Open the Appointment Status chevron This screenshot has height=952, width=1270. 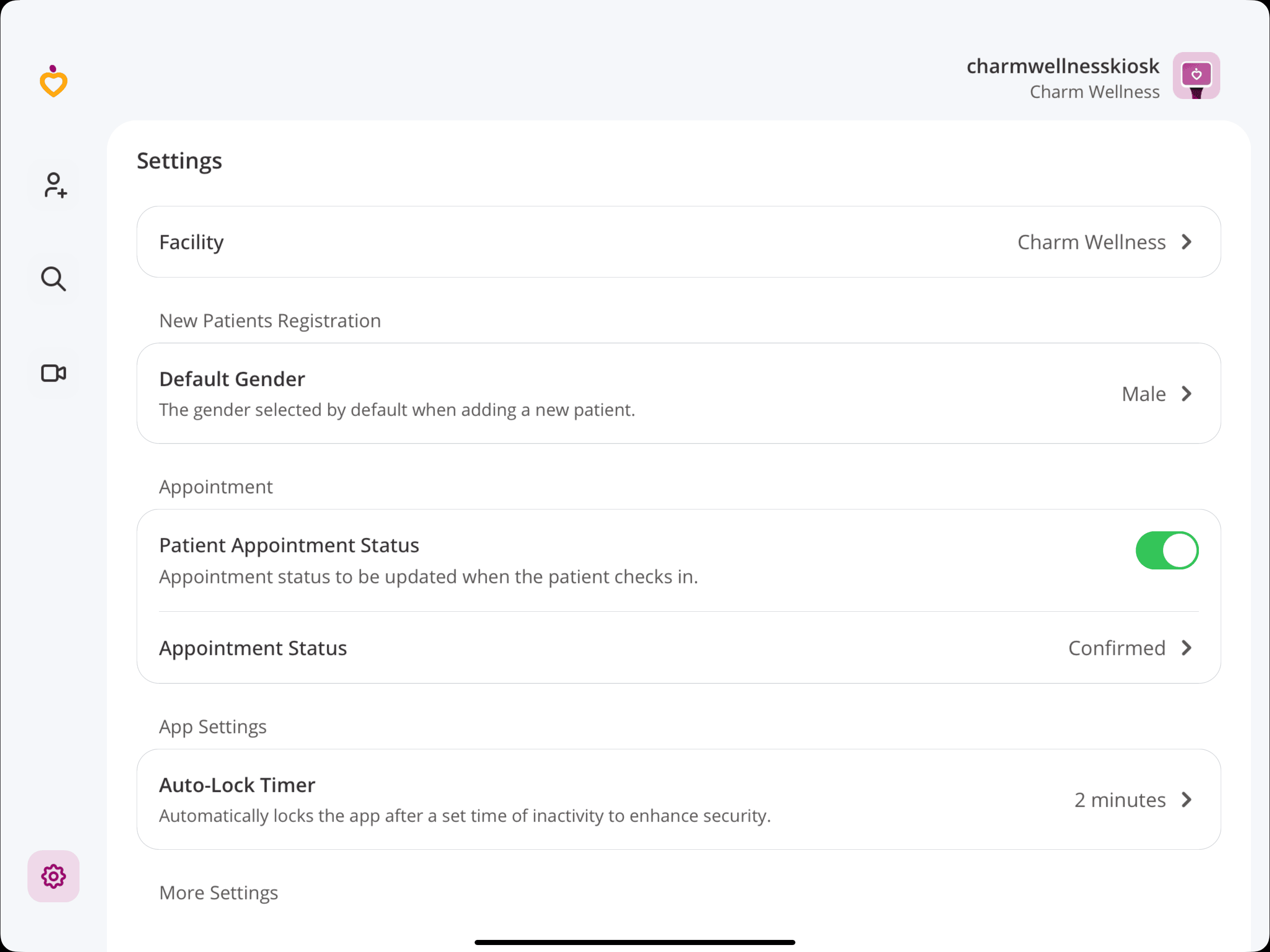(1187, 648)
